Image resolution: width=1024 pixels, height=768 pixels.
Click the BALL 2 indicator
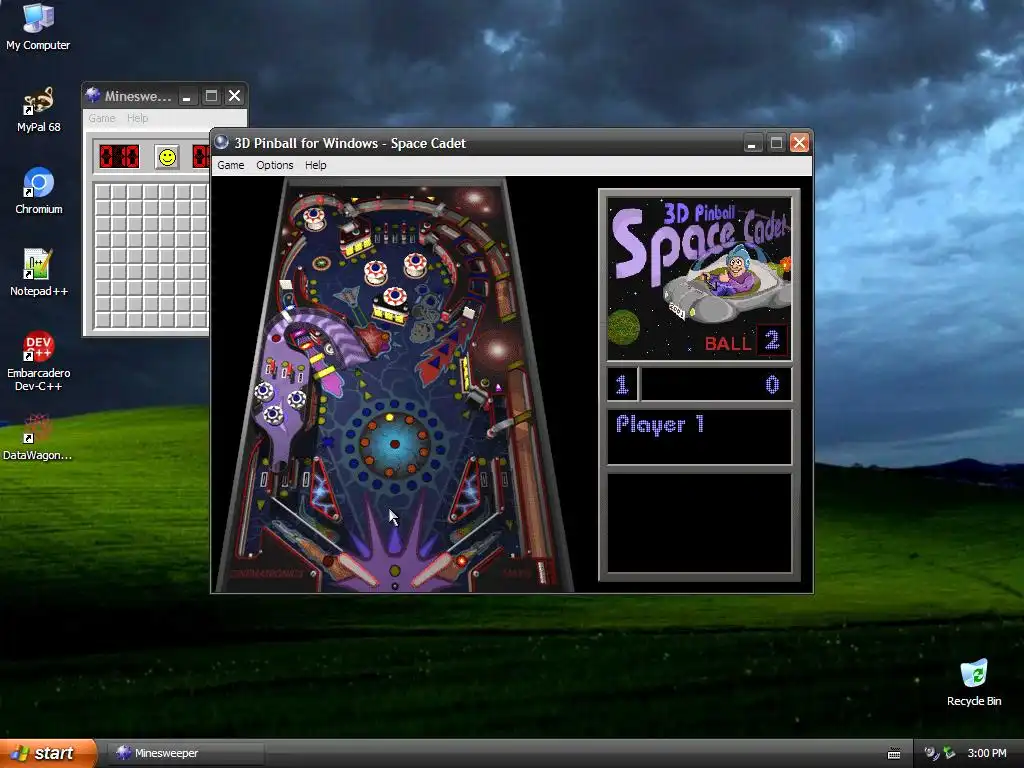(746, 342)
